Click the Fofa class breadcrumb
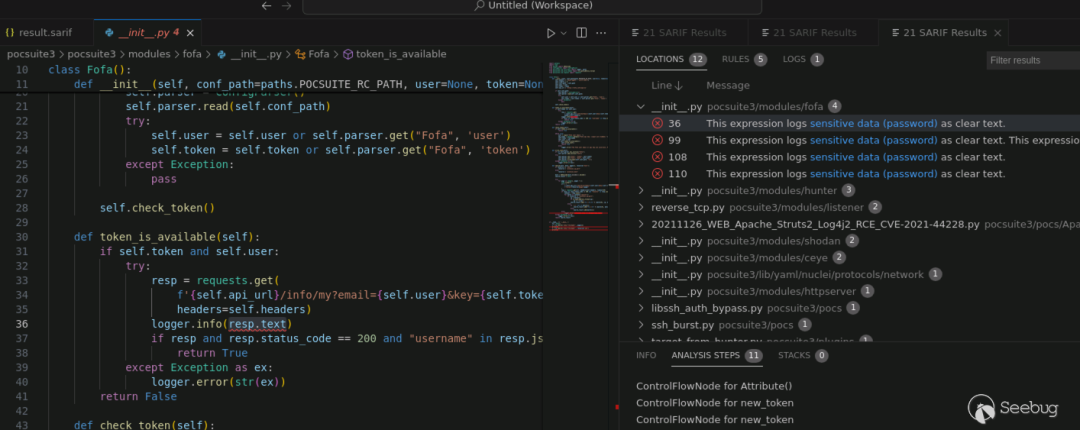Screen dimensions: 1080x430 point(312,54)
